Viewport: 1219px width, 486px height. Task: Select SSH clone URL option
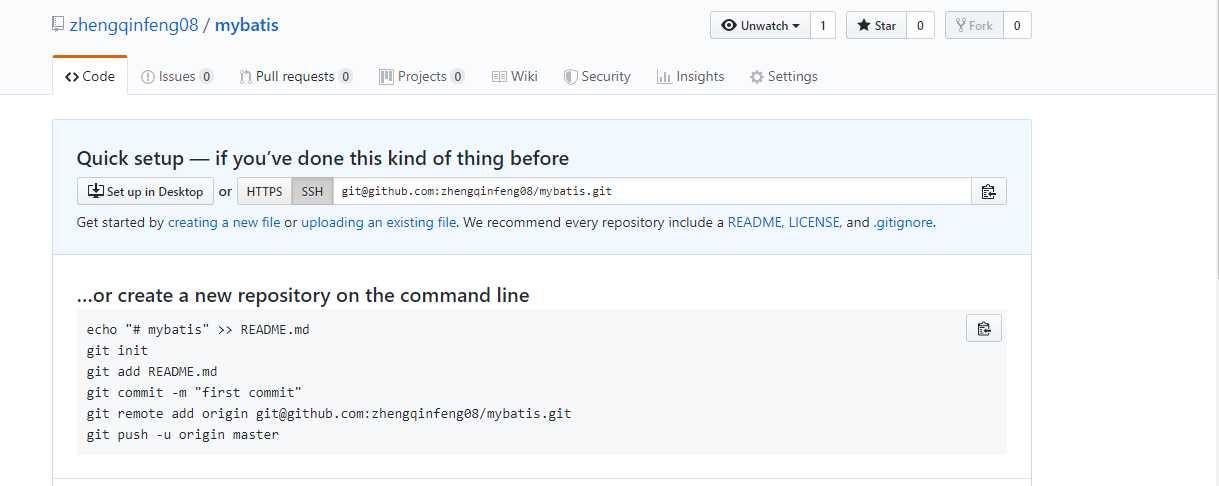point(312,191)
